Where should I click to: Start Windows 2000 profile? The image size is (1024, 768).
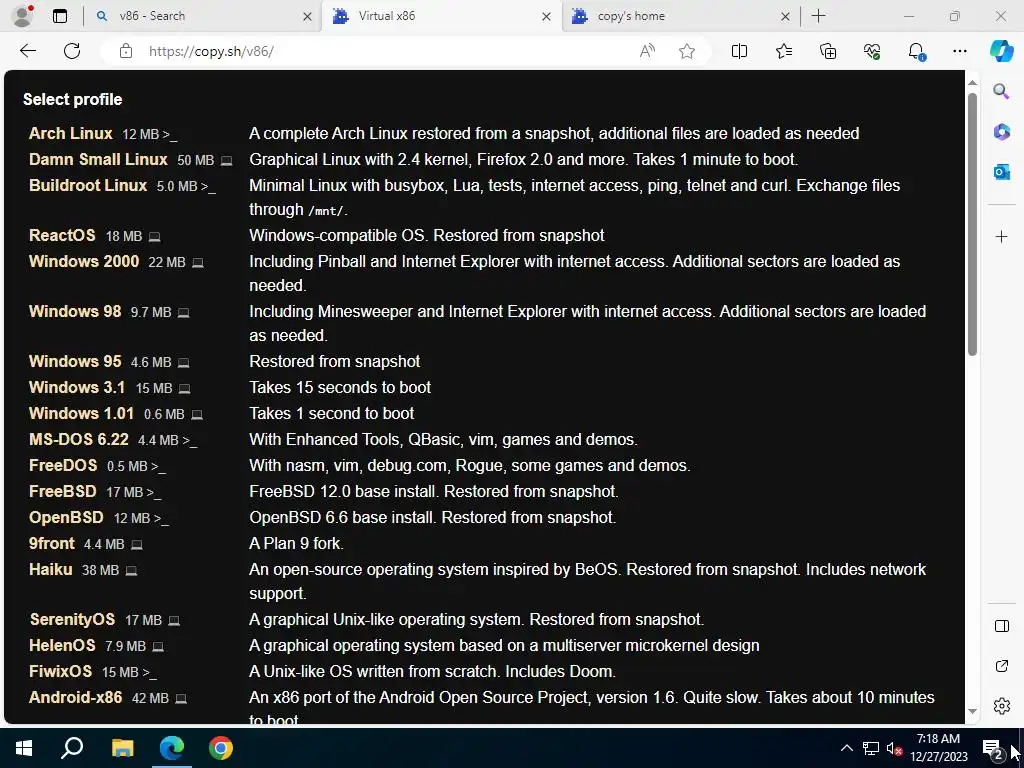(x=84, y=261)
